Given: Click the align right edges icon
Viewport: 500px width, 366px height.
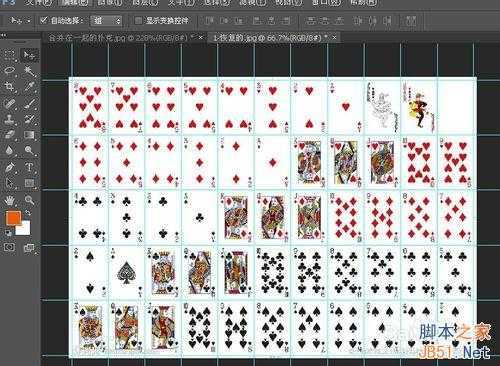Looking at the screenshot, I should click(287, 21).
